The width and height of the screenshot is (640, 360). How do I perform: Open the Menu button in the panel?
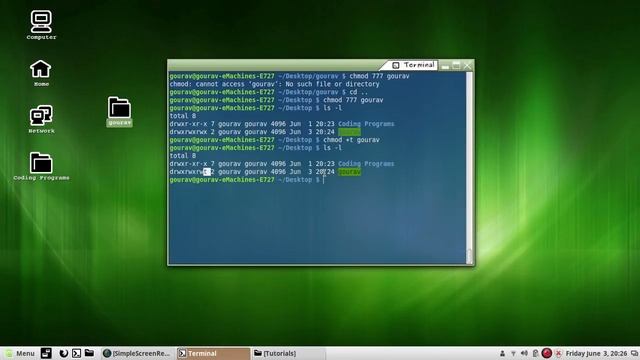click(x=19, y=353)
